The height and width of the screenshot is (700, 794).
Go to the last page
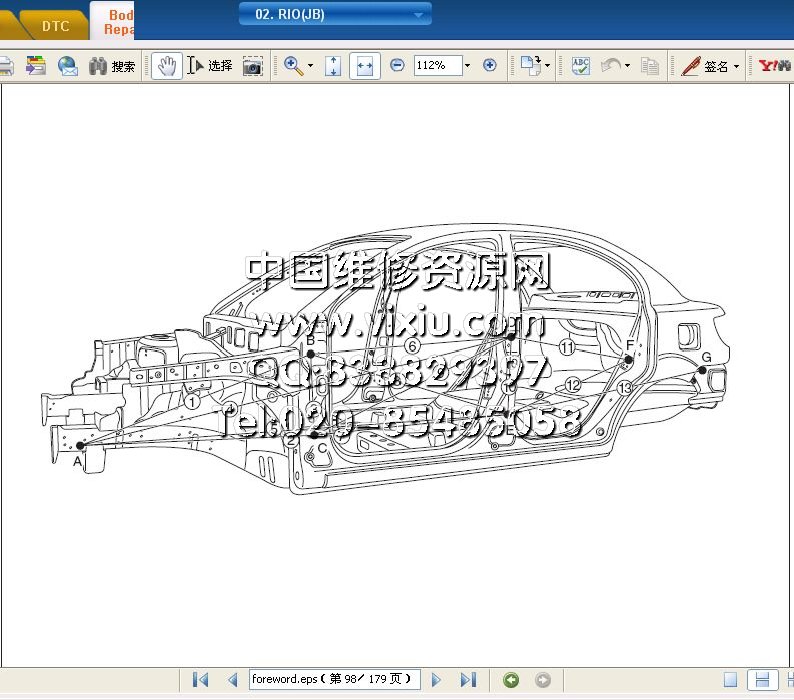[467, 680]
